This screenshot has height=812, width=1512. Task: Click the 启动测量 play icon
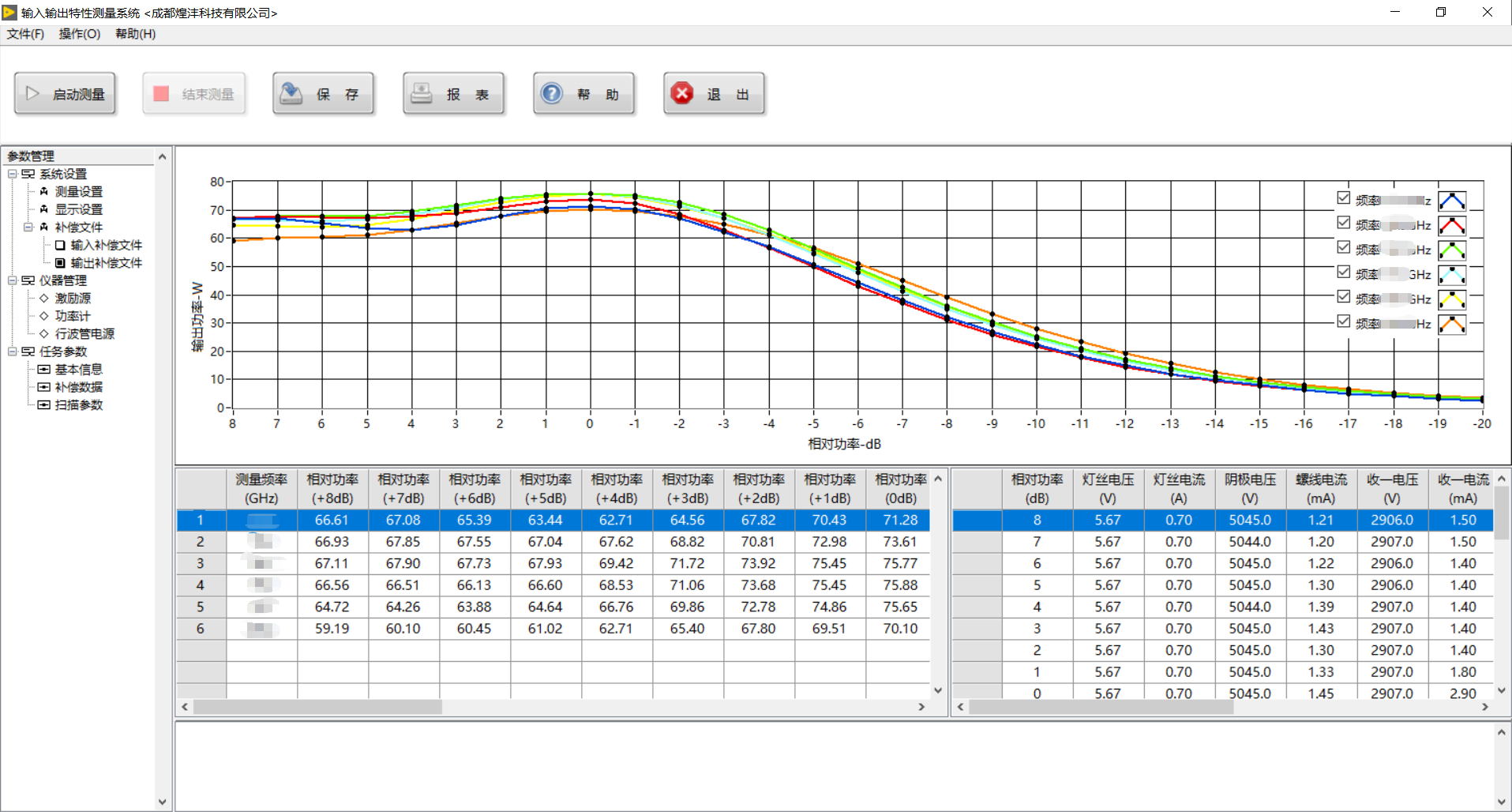(x=32, y=94)
